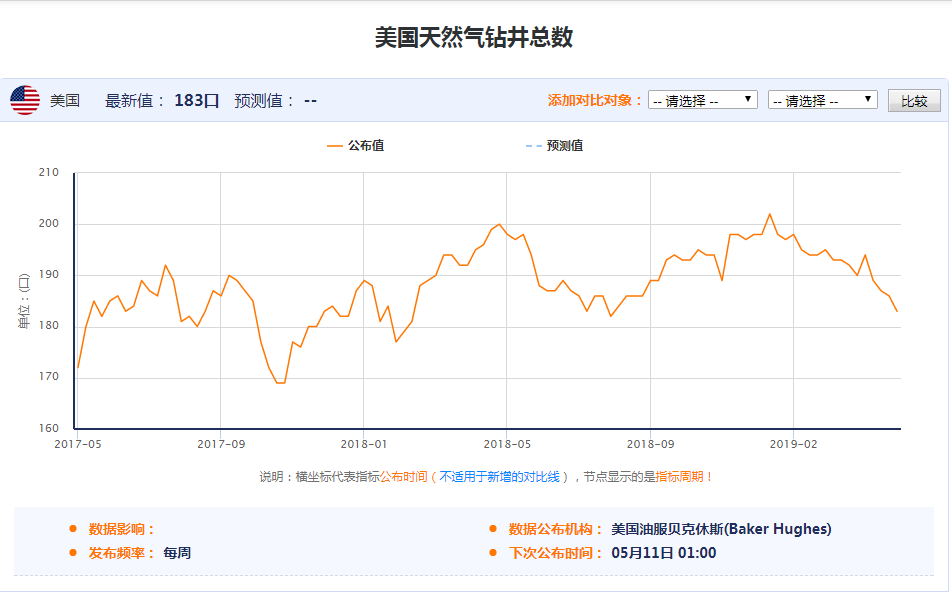Click the next release time 05月11日 01:00
952x594 pixels.
coord(663,553)
